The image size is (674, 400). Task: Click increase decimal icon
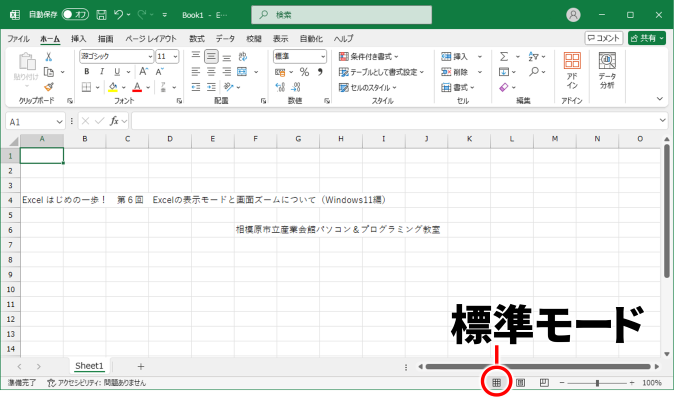point(280,88)
